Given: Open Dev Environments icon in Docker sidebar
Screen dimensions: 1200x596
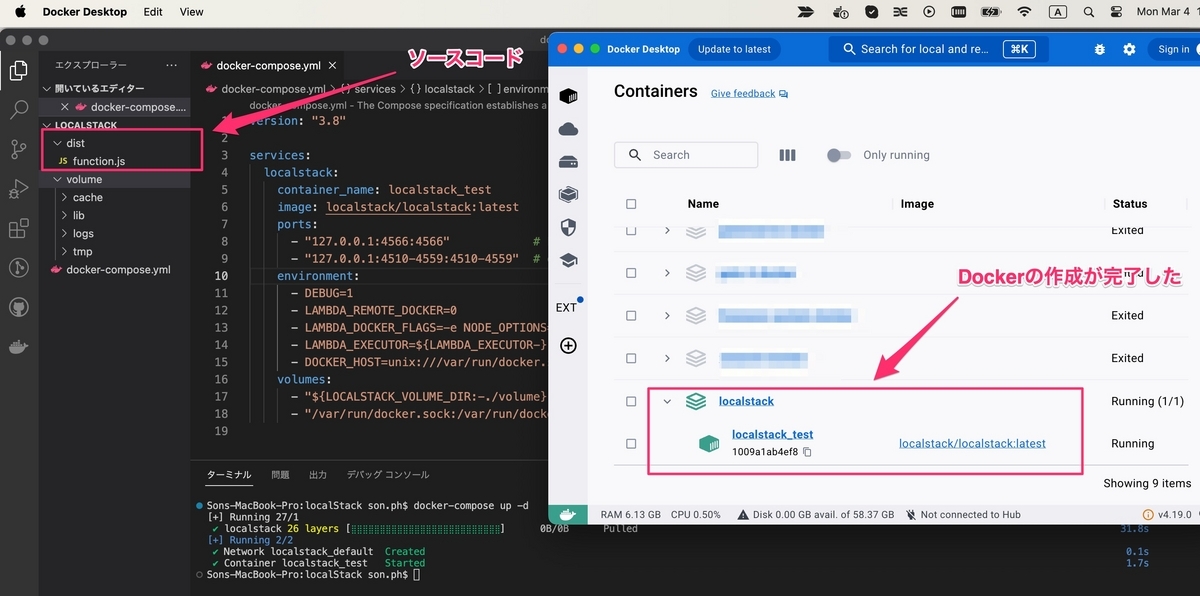Looking at the screenshot, I should 568,194.
